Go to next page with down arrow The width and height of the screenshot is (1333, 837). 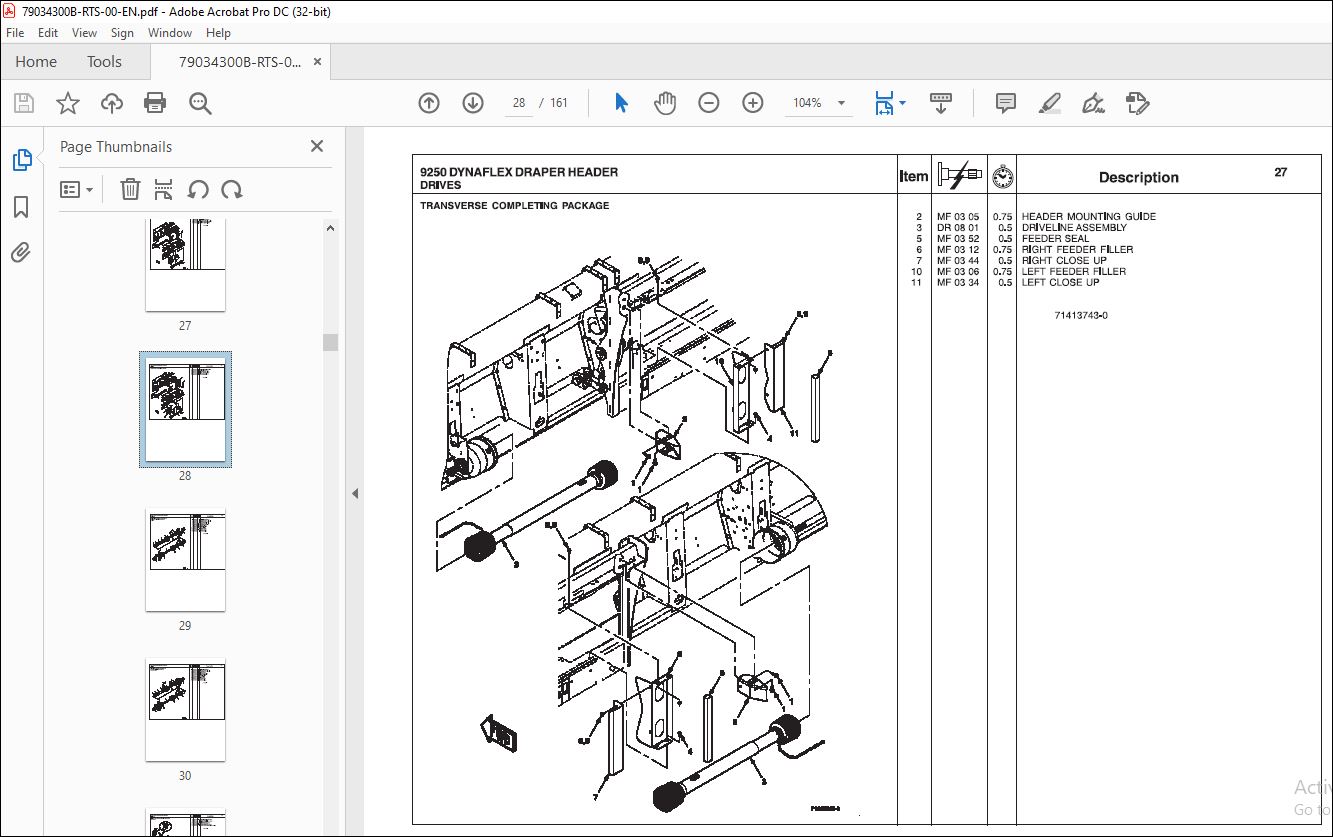(473, 103)
